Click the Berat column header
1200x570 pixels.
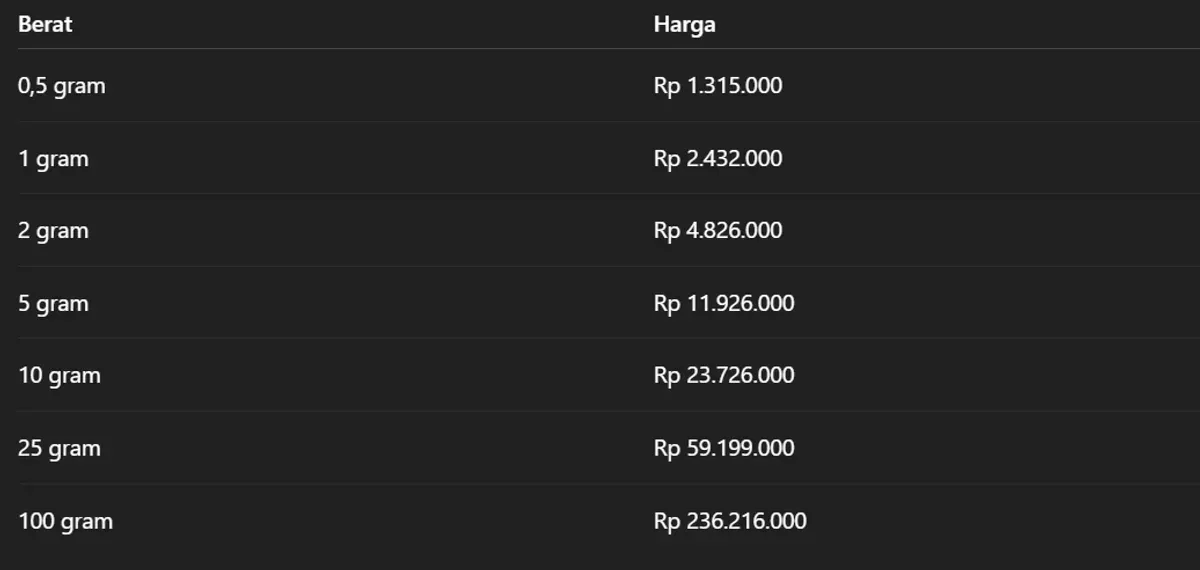coord(45,25)
